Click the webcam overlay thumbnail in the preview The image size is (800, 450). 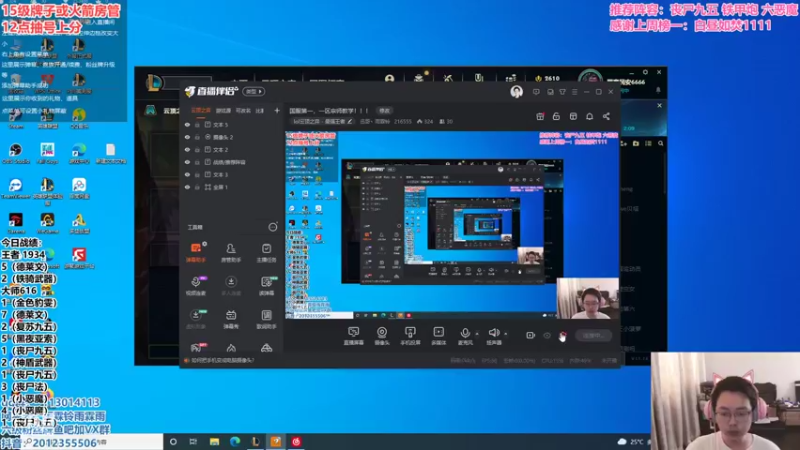coord(588,299)
